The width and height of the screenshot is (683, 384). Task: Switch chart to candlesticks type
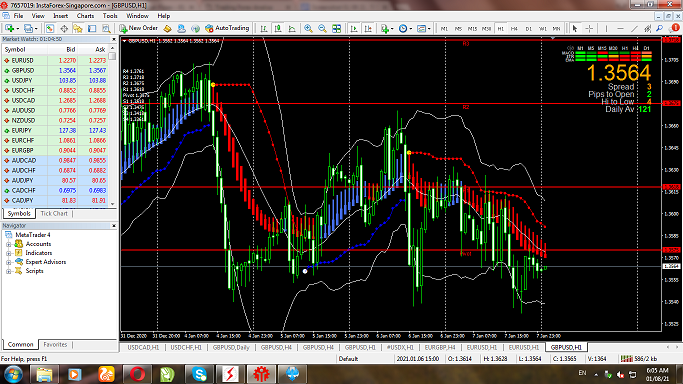(x=278, y=28)
